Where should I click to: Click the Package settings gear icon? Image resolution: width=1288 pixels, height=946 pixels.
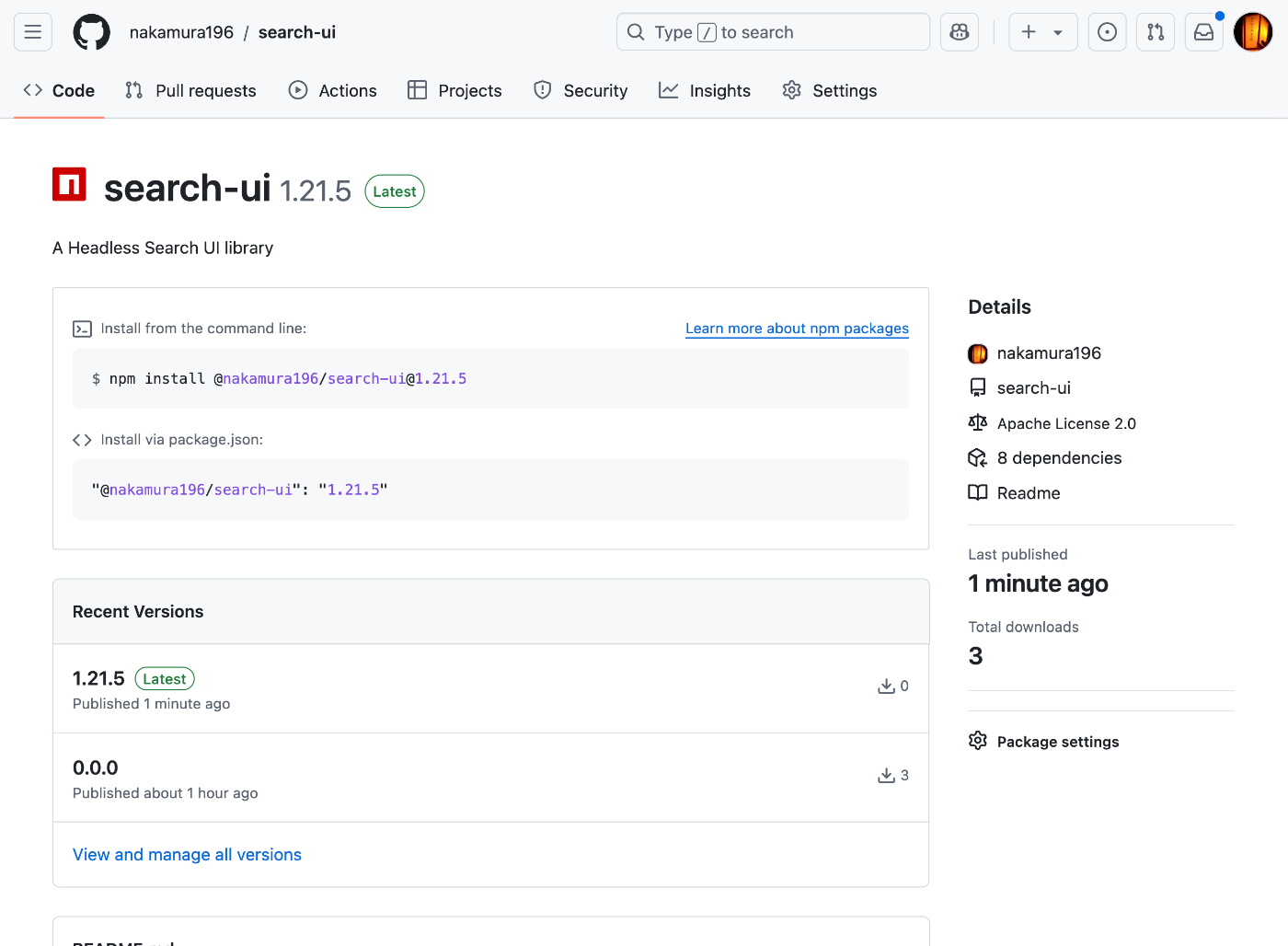[x=978, y=741]
